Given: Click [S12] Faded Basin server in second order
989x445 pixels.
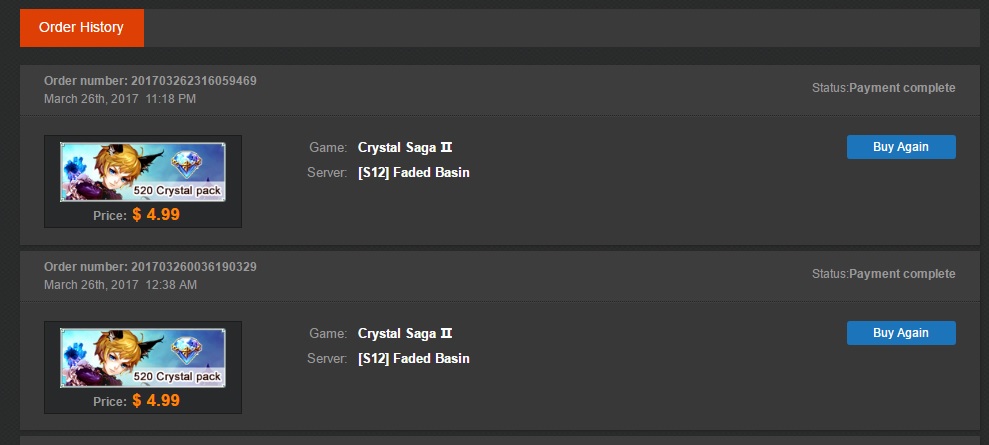Looking at the screenshot, I should tap(413, 359).
